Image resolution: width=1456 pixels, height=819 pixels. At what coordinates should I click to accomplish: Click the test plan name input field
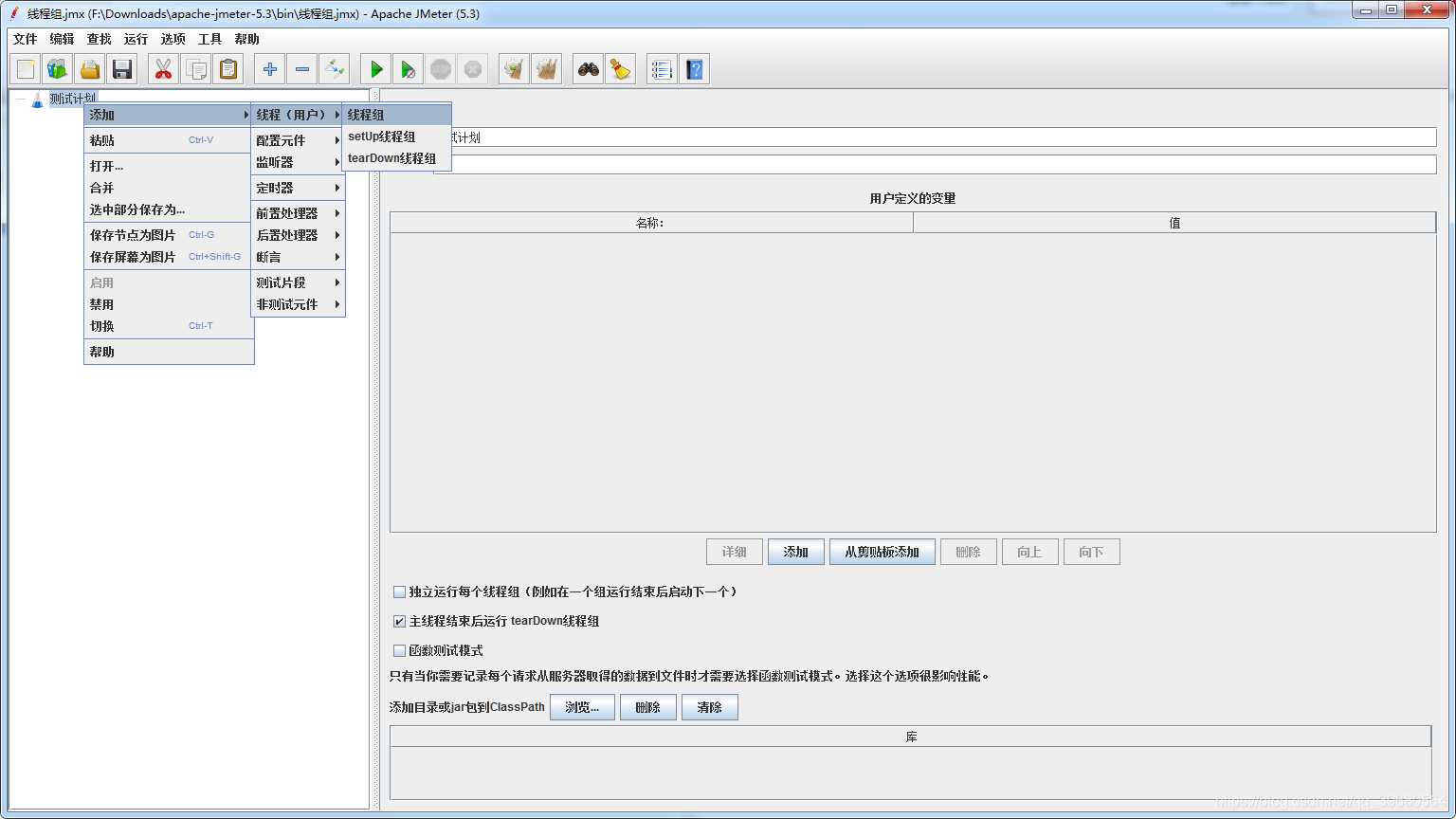point(935,137)
